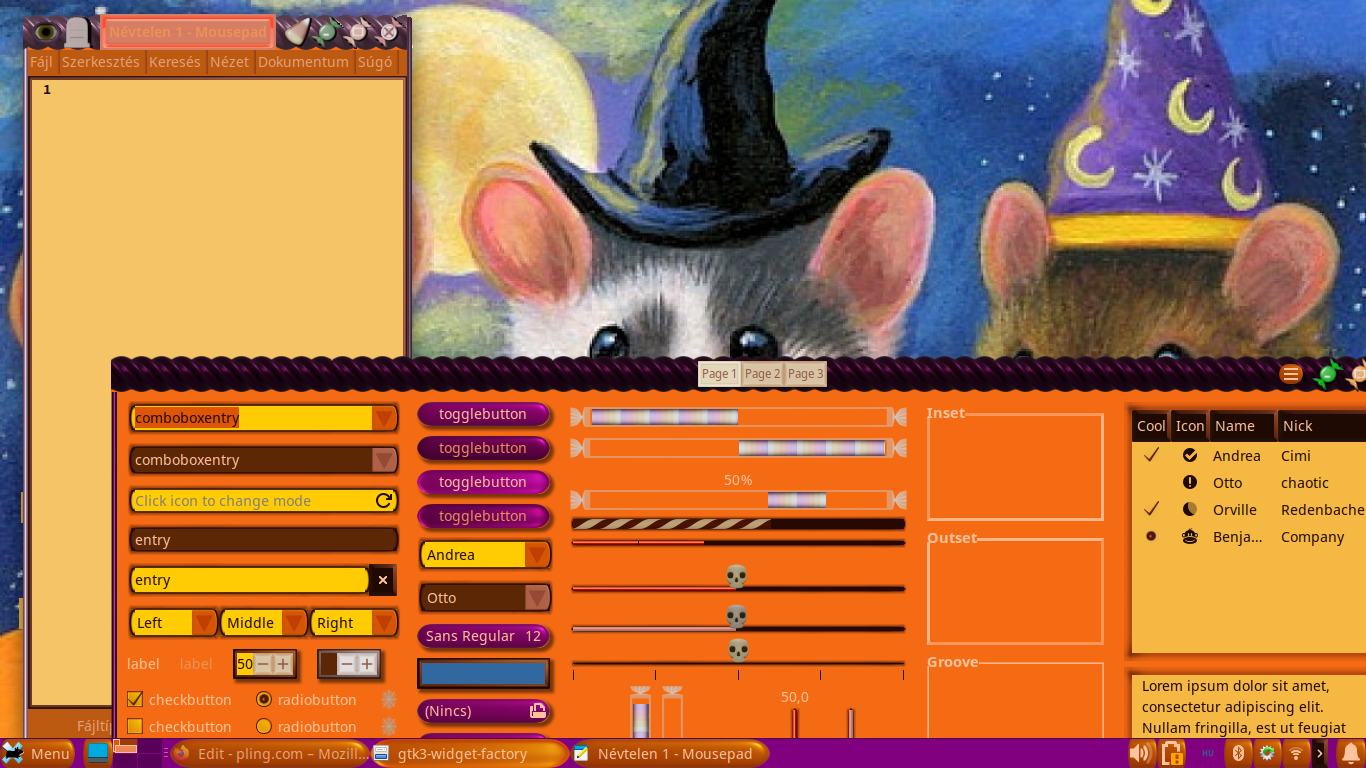Open the hamburger menu in widget factory header

(1291, 374)
